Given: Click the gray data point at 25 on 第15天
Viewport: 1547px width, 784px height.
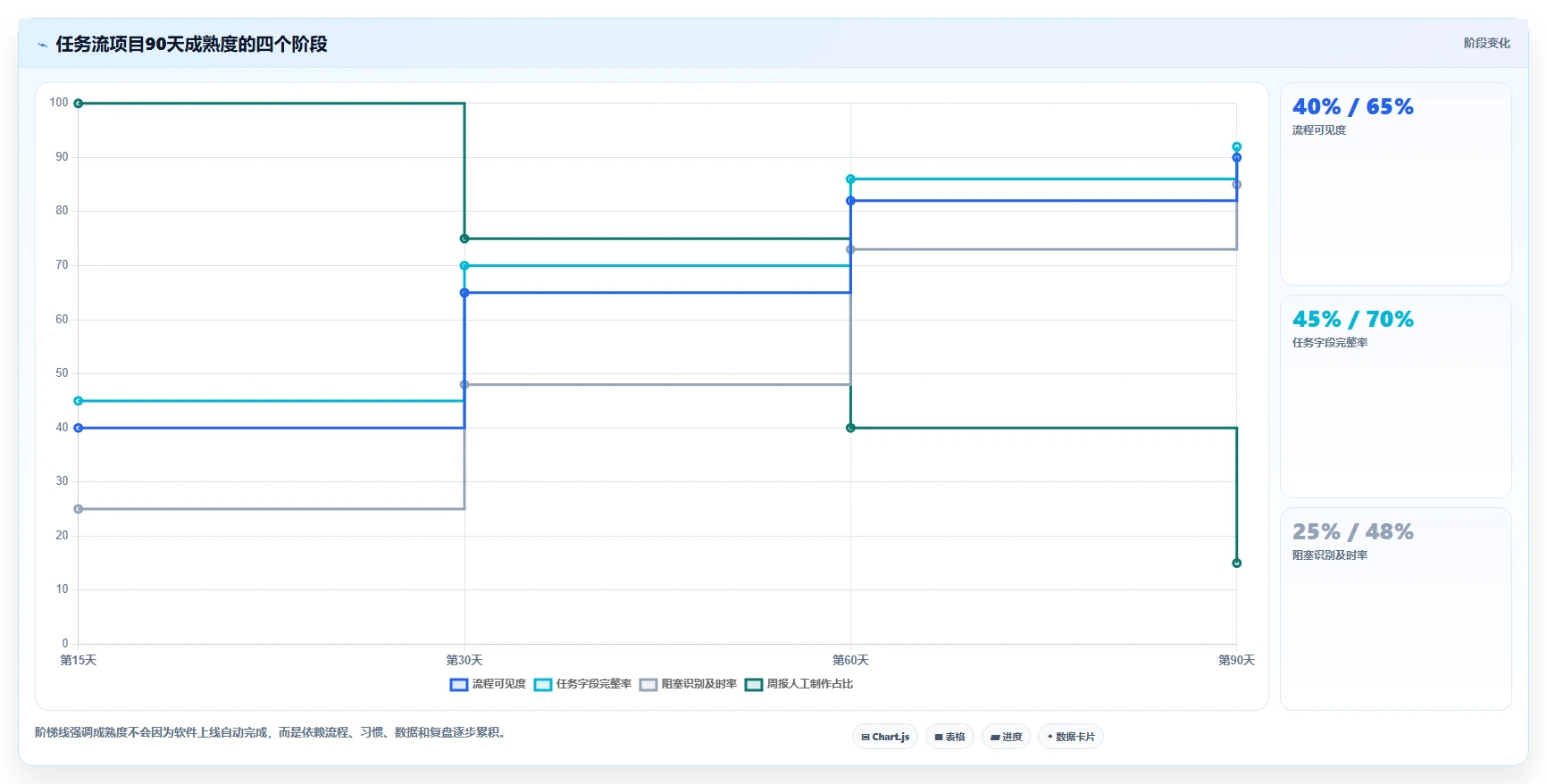Looking at the screenshot, I should [79, 509].
